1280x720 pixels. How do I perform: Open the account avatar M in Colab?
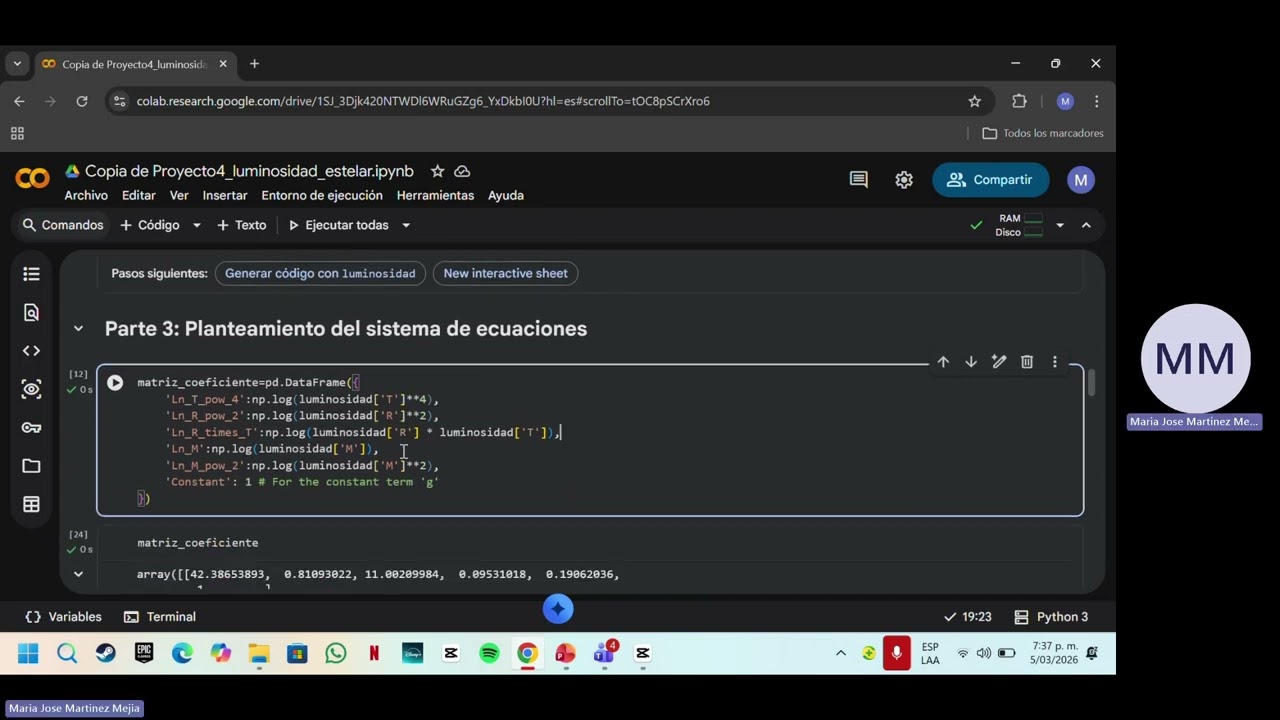1080,180
